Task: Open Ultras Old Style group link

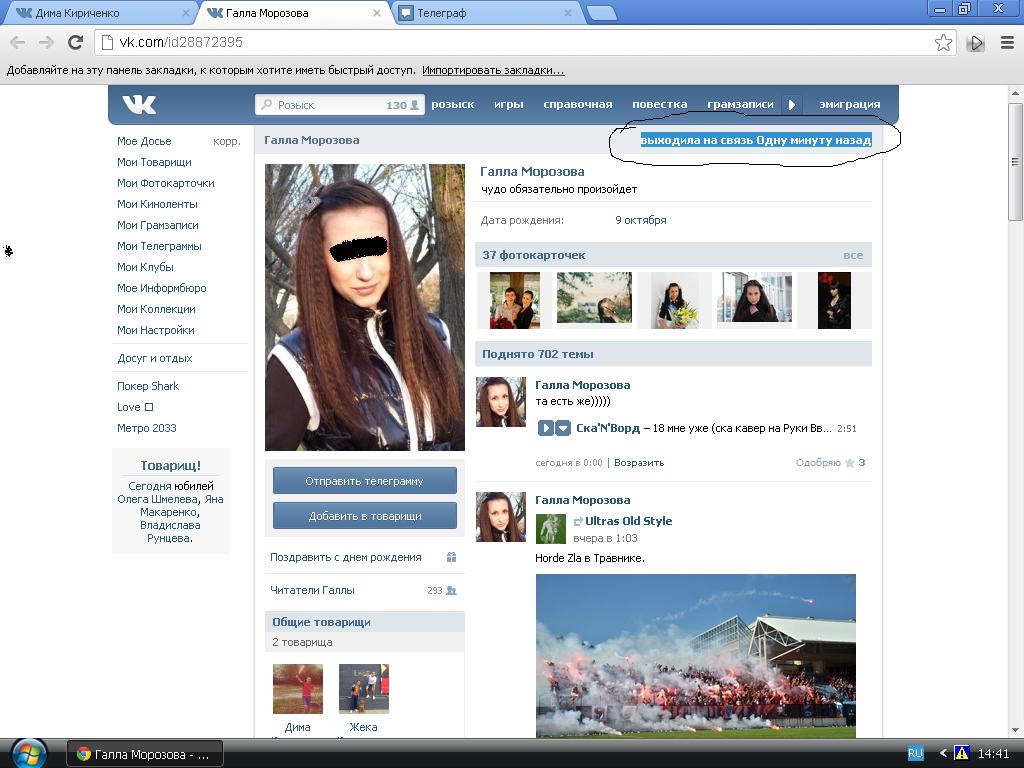Action: 628,521
